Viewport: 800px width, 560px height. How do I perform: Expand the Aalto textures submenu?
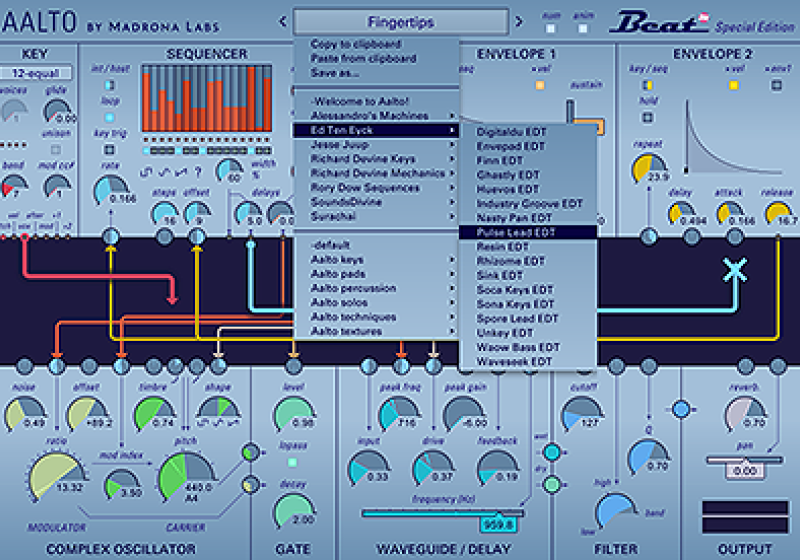[x=377, y=331]
